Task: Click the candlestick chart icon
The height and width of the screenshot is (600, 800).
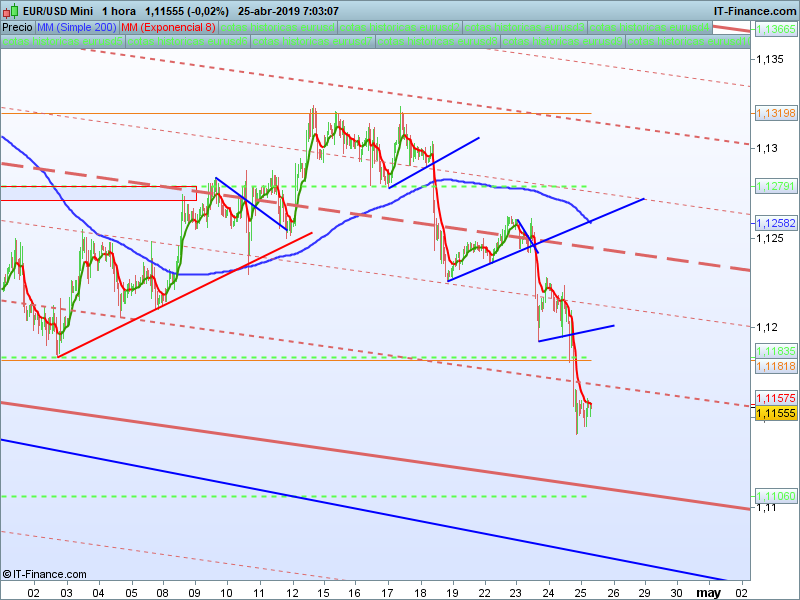Action: [11, 11]
